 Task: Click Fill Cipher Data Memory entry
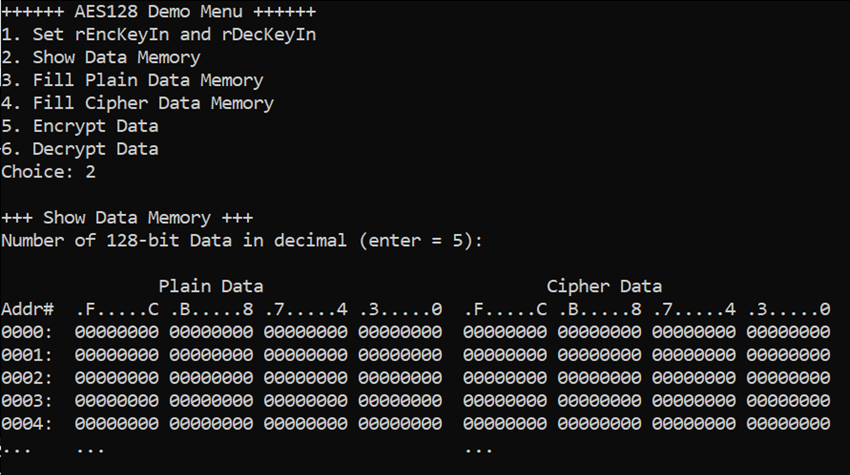point(138,103)
